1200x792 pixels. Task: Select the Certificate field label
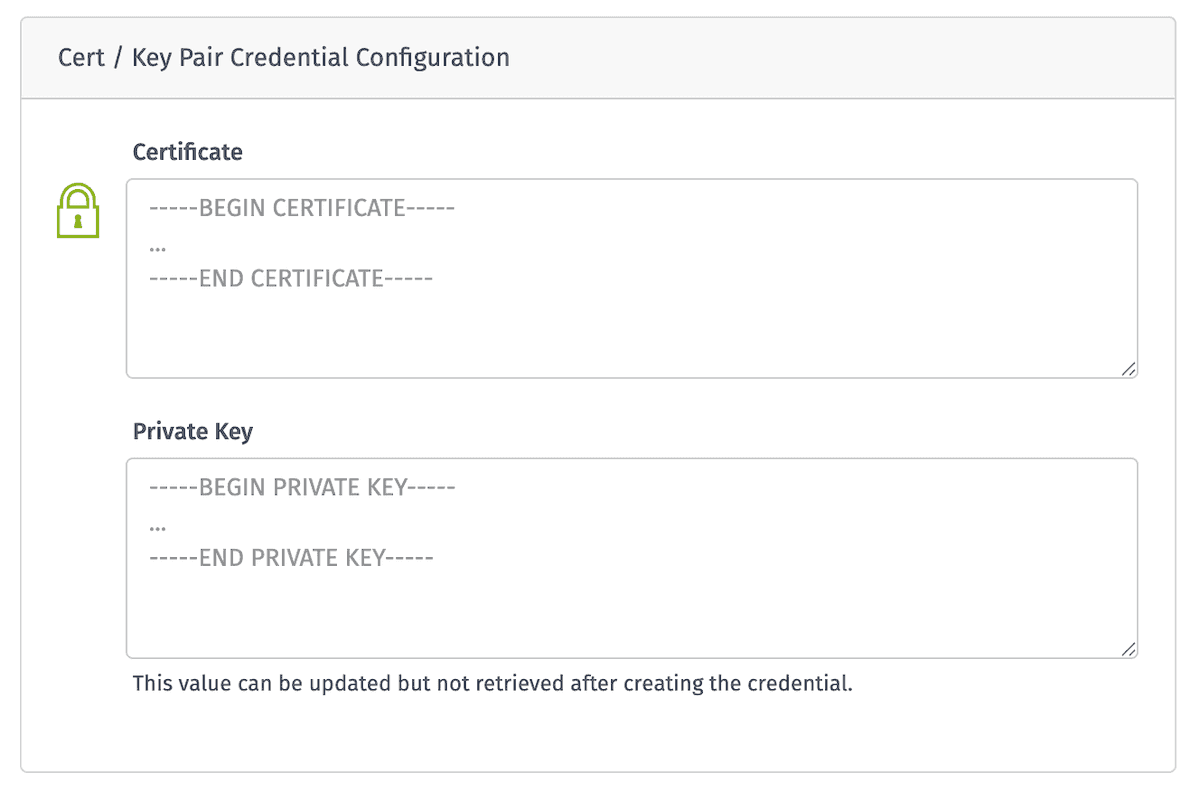(188, 152)
